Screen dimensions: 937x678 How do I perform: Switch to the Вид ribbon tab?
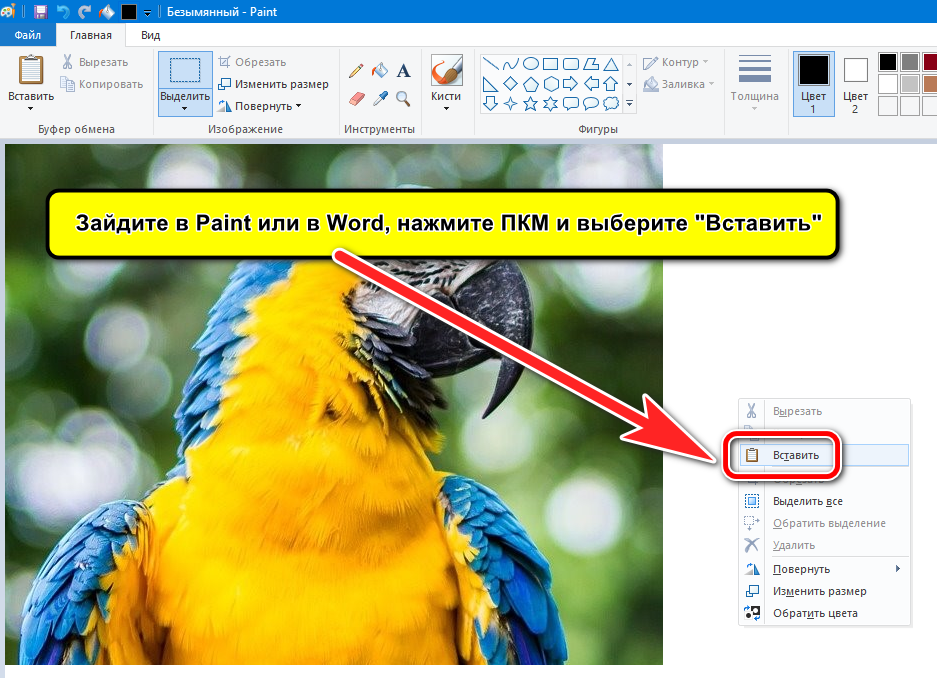coord(150,35)
